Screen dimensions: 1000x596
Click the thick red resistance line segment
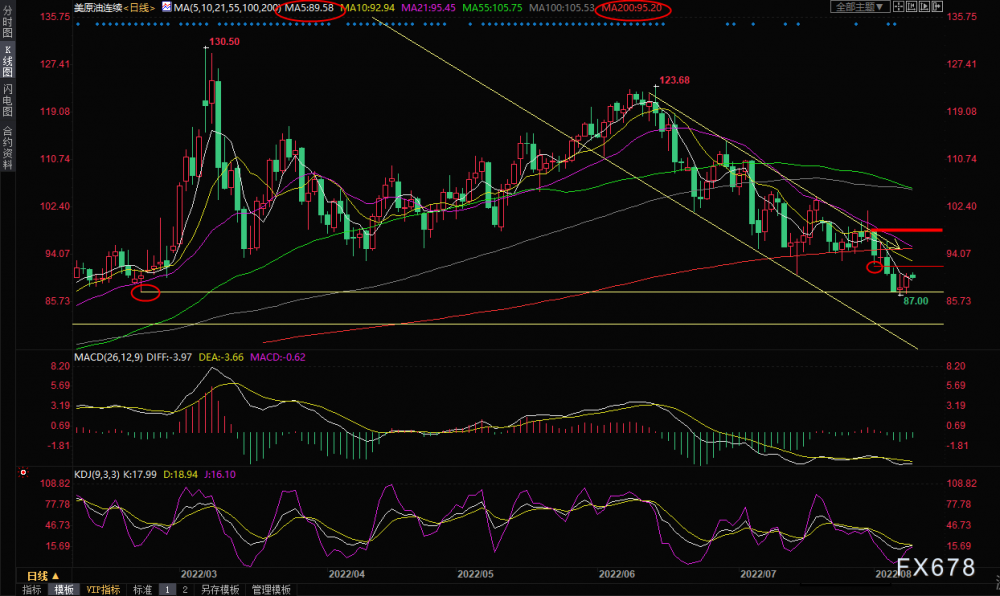(x=906, y=229)
